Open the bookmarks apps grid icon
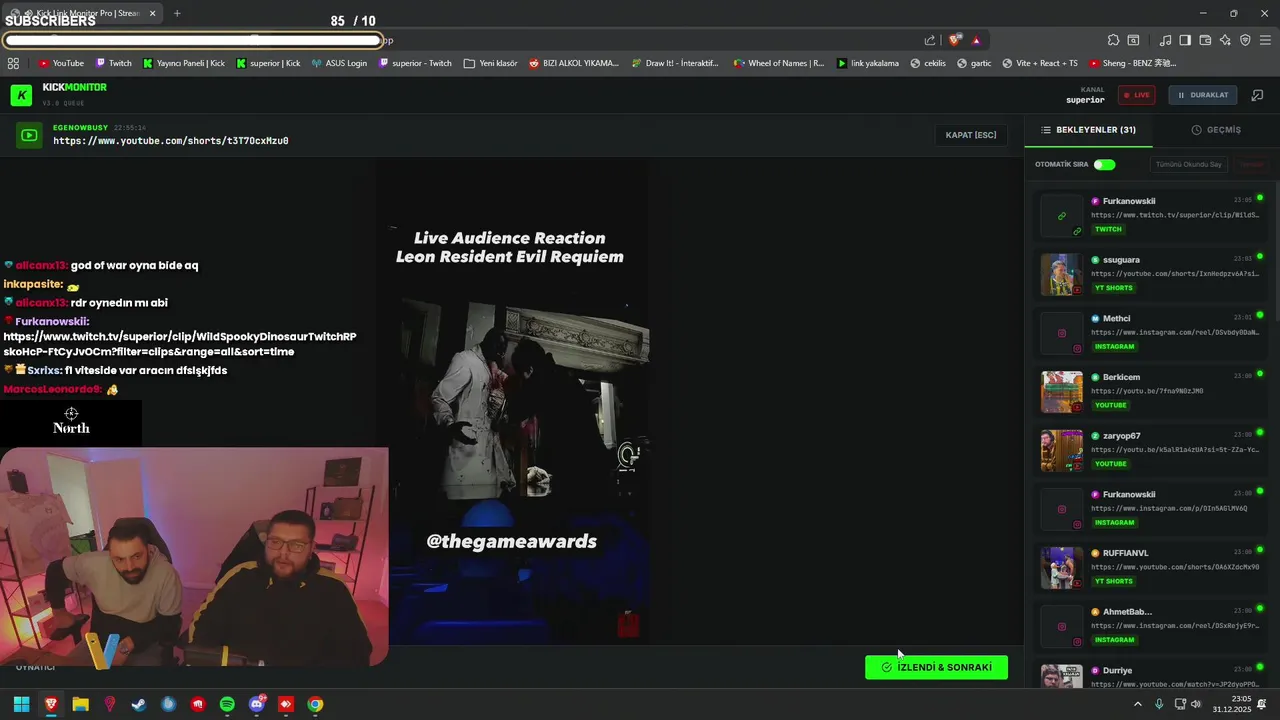1280x720 pixels. [x=13, y=63]
